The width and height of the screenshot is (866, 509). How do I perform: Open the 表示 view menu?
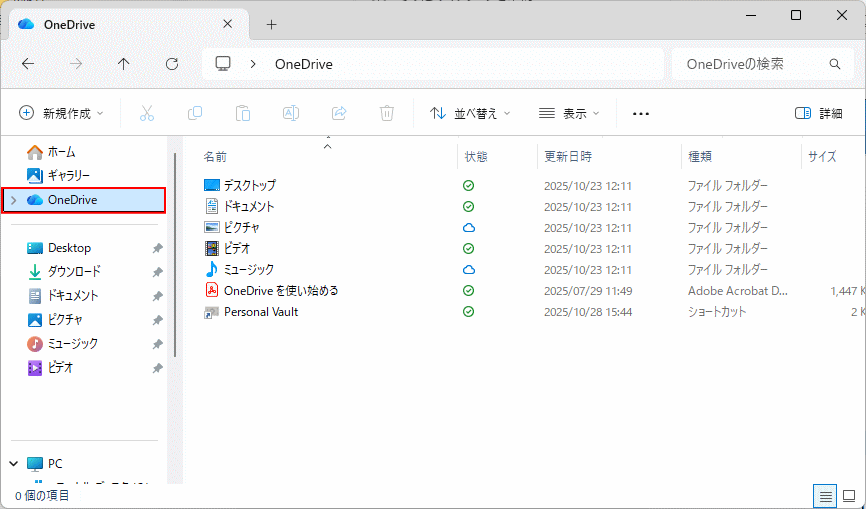tap(569, 113)
